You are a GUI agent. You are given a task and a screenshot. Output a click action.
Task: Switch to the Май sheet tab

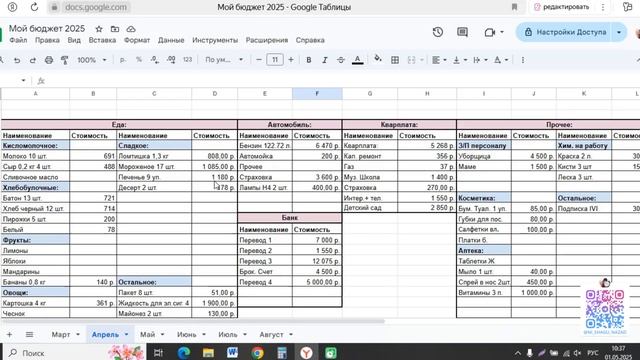pos(147,335)
